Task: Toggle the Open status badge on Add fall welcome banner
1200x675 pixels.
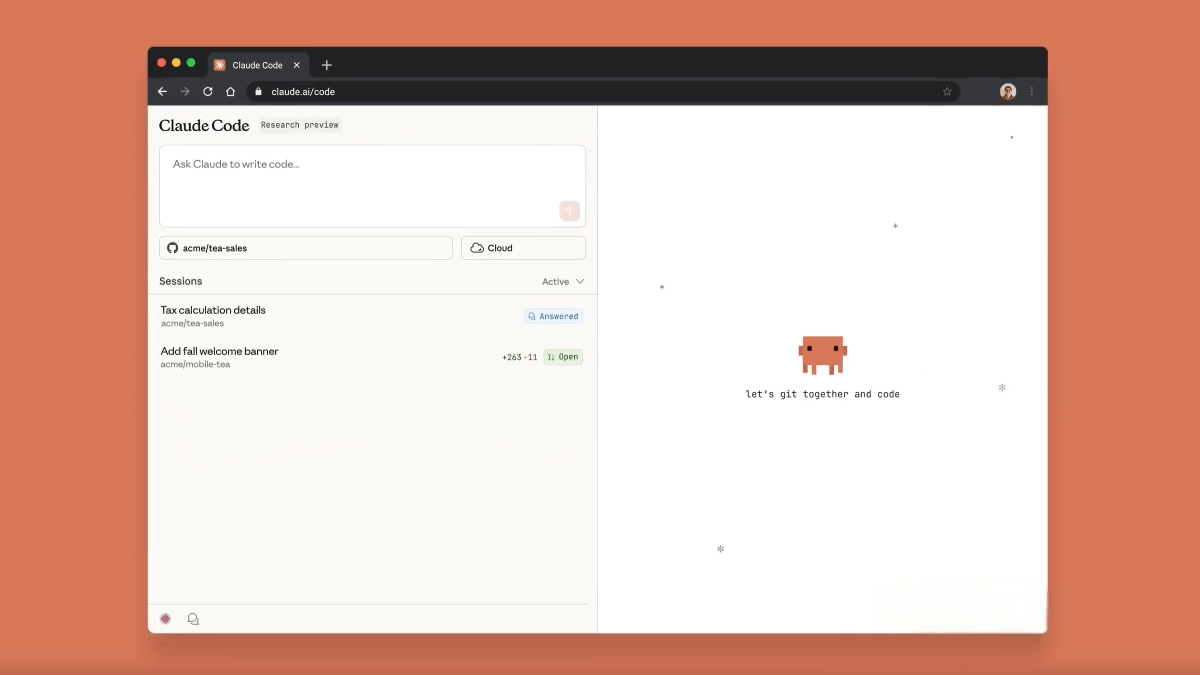Action: (x=563, y=357)
